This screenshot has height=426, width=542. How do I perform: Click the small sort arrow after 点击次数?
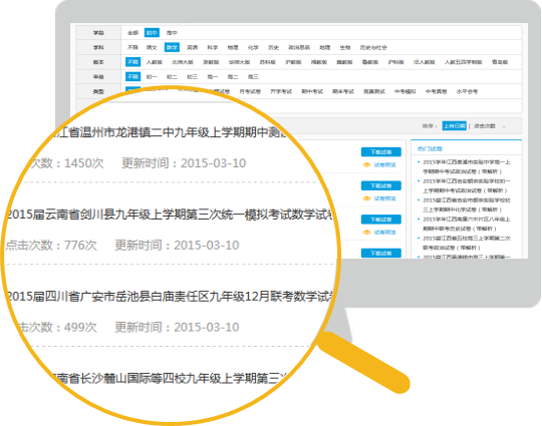(x=504, y=127)
